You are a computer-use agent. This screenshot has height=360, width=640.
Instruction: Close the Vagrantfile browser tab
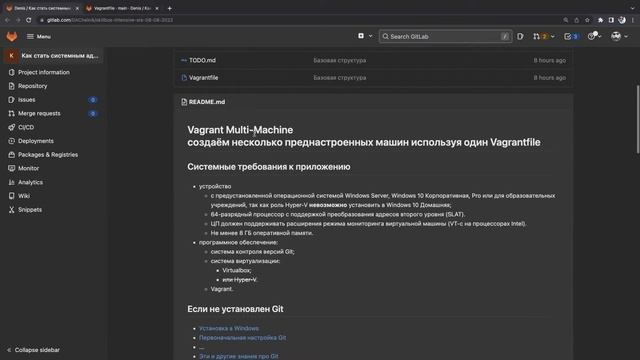[x=157, y=8]
